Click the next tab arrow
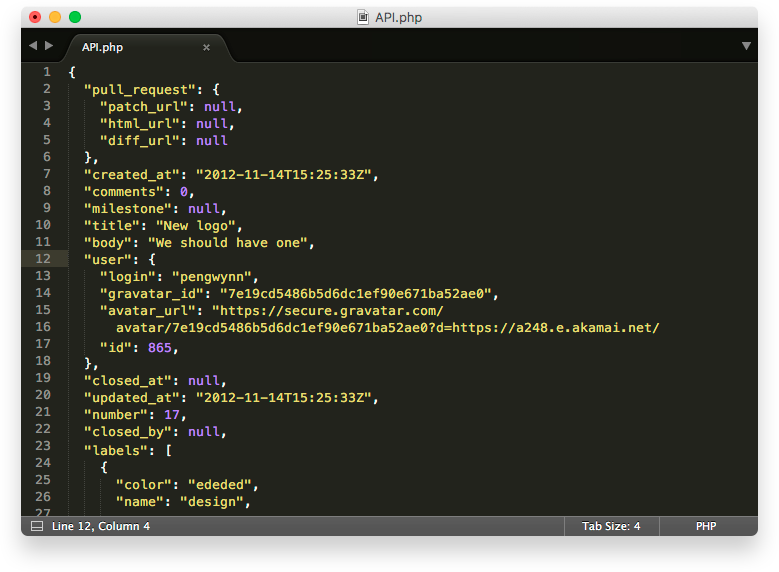This screenshot has width=779, height=572. point(49,46)
